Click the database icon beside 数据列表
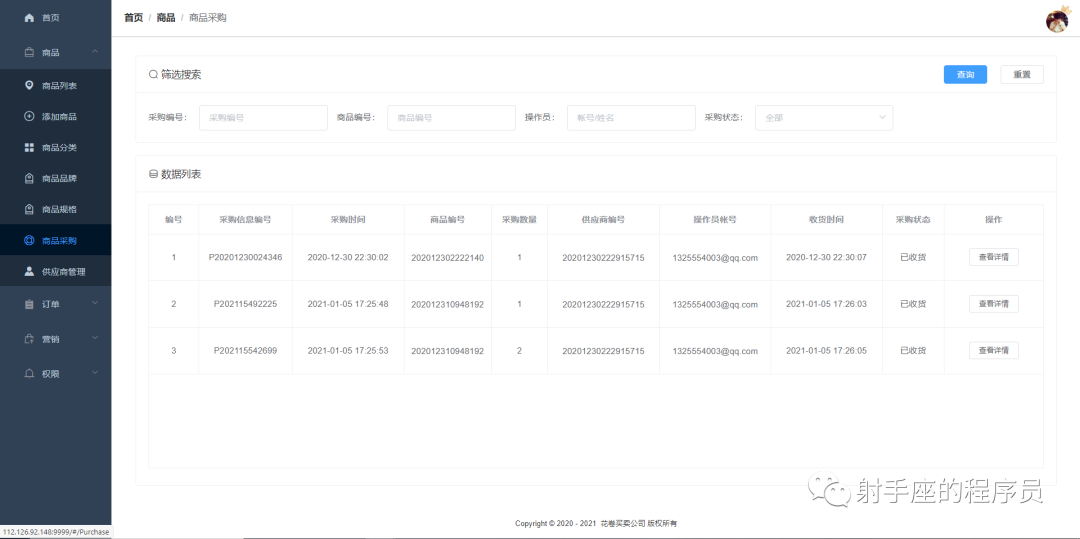This screenshot has height=539, width=1080. point(153,174)
